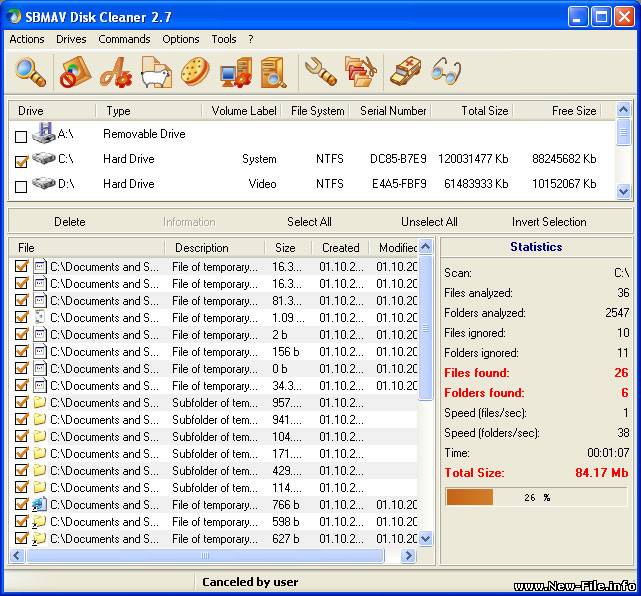Click the 26 % scan progress bar
The image size is (641, 596).
(536, 497)
